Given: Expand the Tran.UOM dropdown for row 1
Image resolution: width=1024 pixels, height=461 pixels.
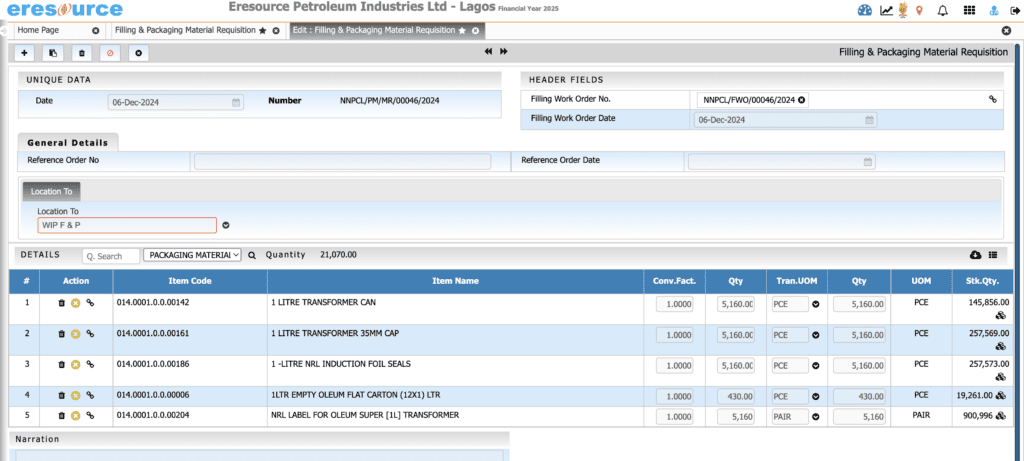Looking at the screenshot, I should coord(815,303).
